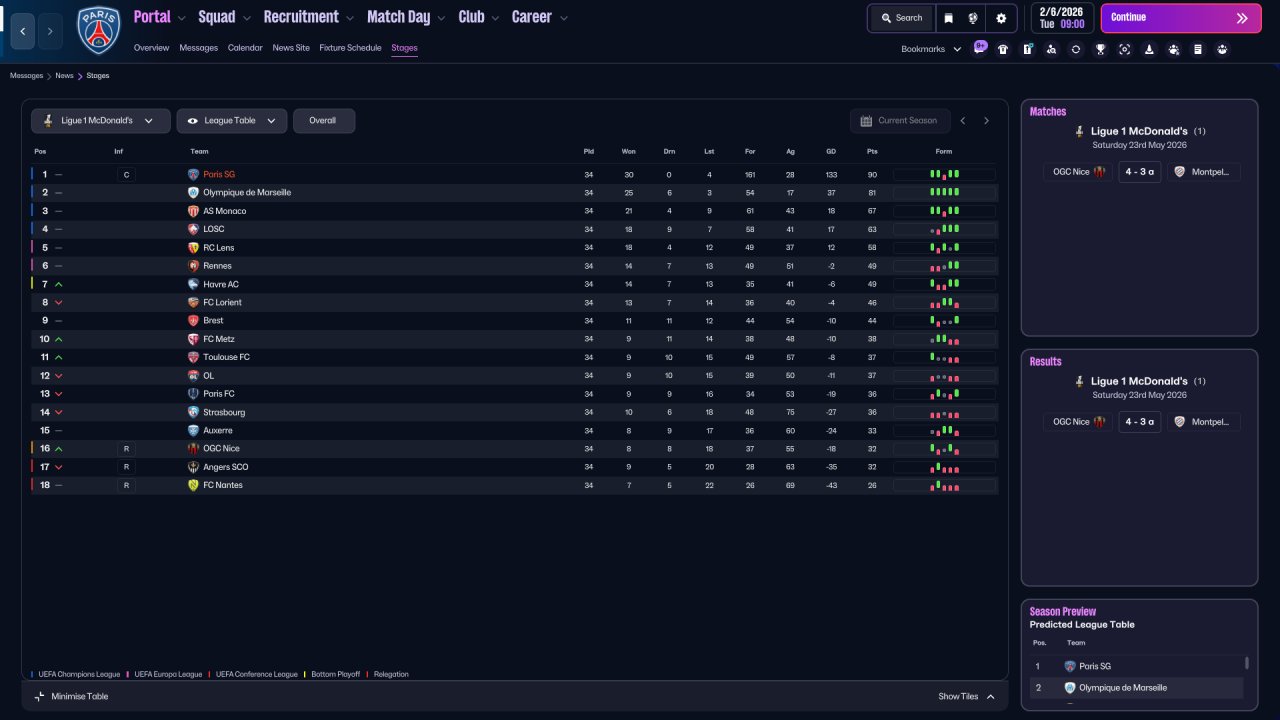Click Minimise Table
The image size is (1280, 720).
point(71,696)
